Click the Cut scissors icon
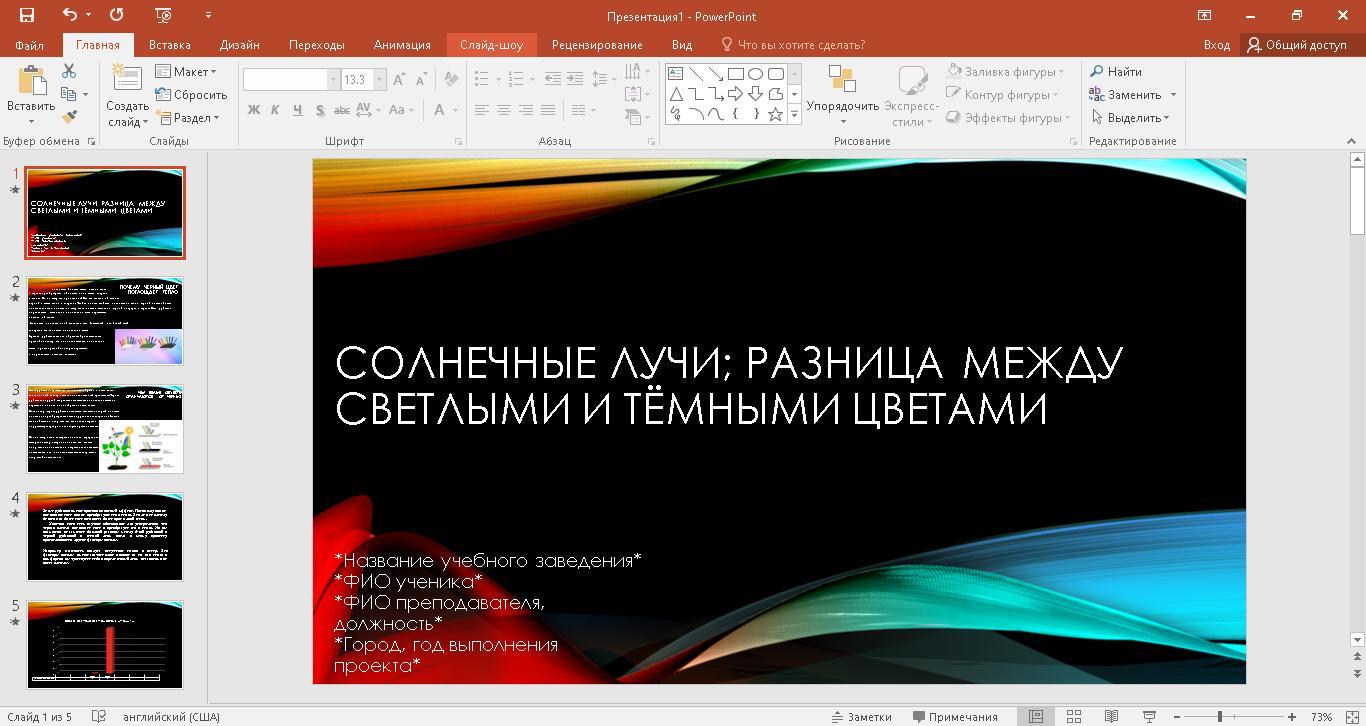 coord(69,71)
